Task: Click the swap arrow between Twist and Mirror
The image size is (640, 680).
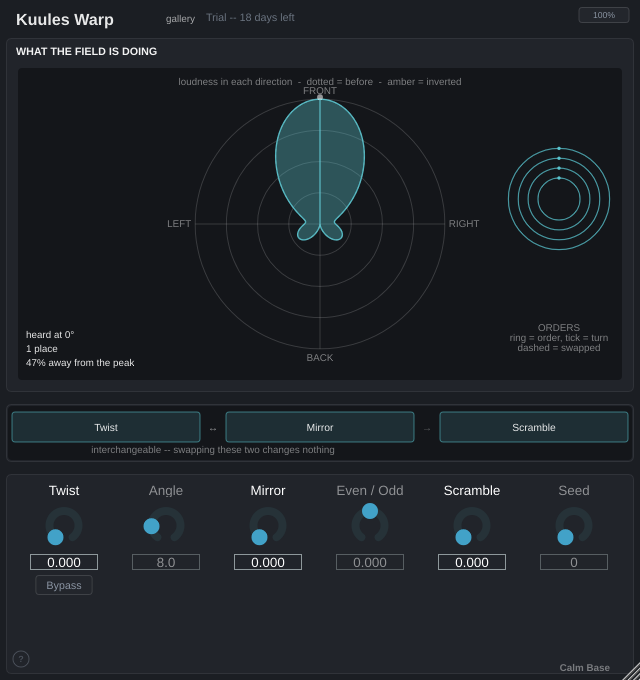Action: (212, 429)
